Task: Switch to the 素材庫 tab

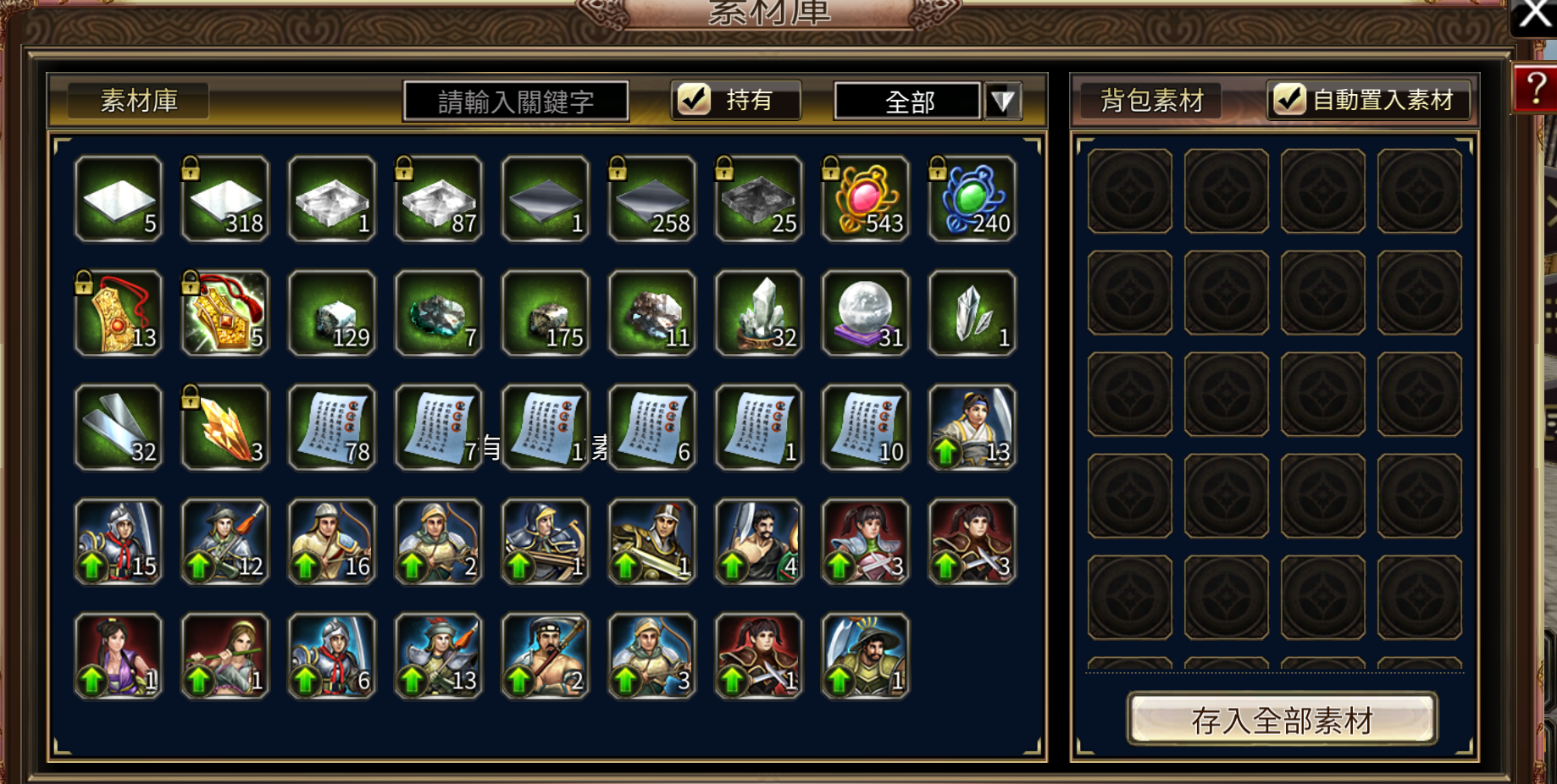Action: tap(139, 101)
